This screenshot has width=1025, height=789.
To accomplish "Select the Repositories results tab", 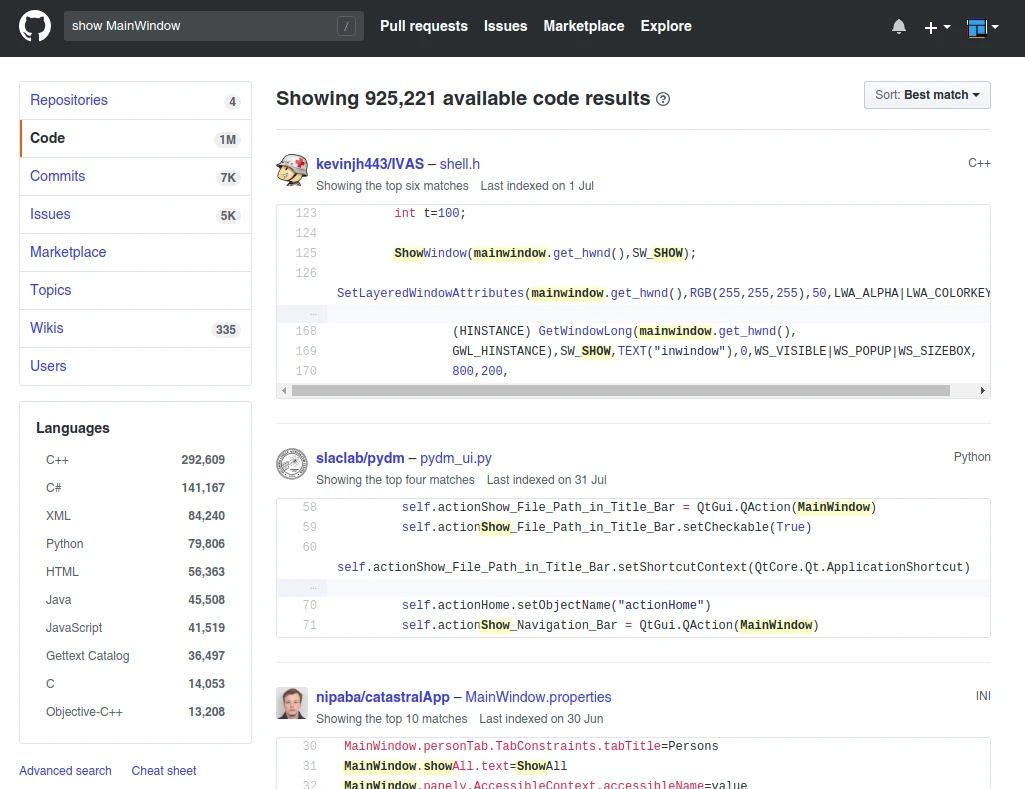I will (136, 101).
